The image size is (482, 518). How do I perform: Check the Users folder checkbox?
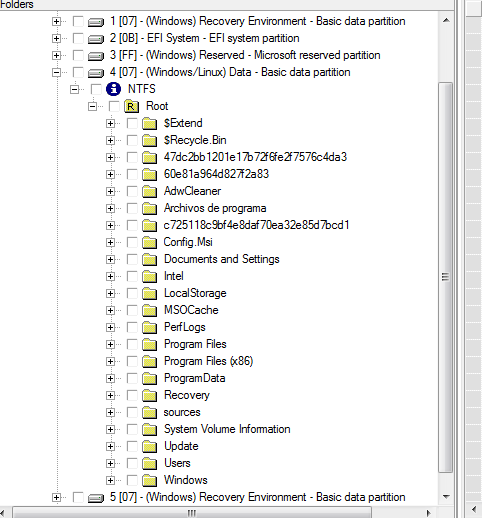(132, 463)
